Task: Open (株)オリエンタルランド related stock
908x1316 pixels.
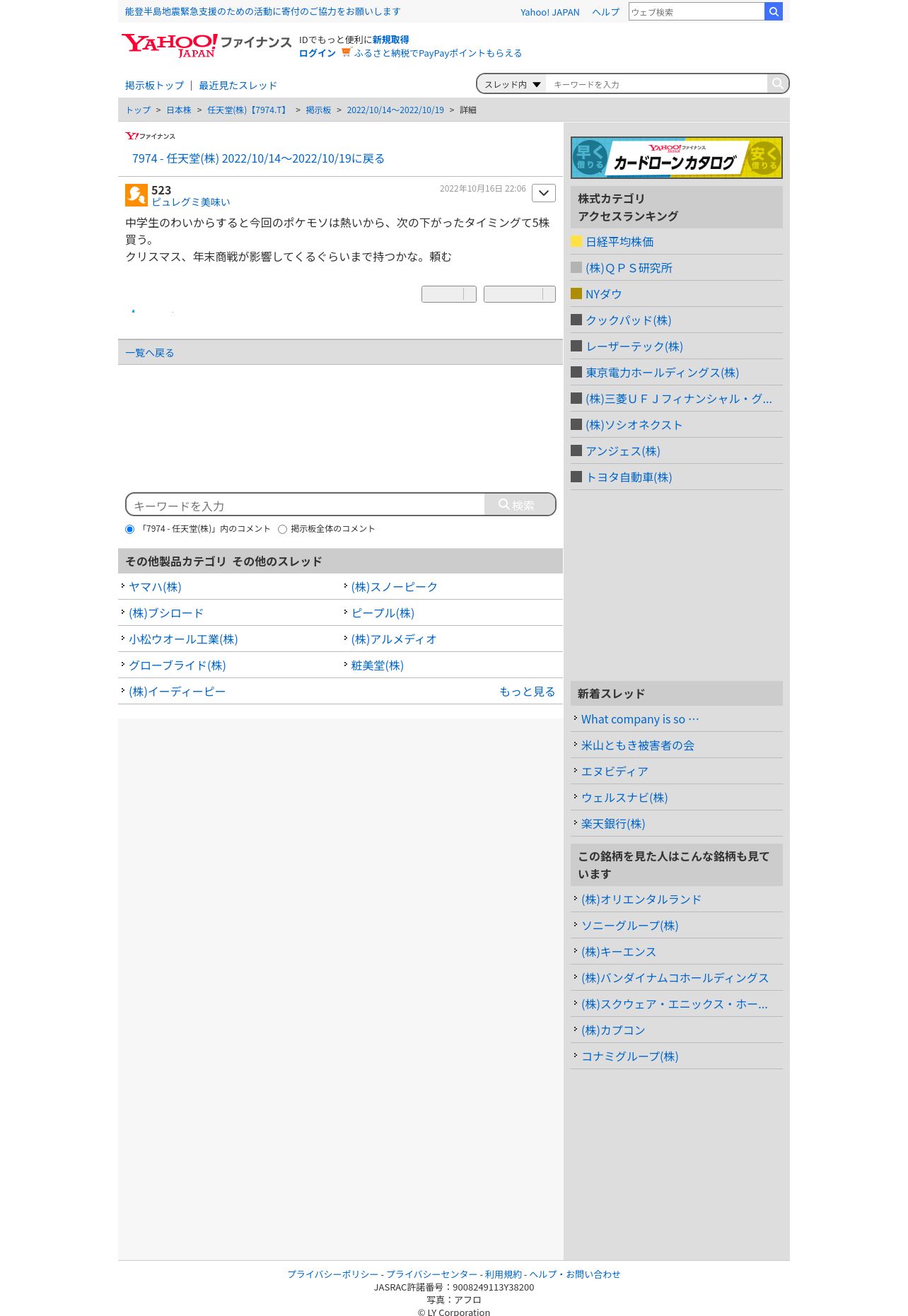Action: [x=641, y=899]
